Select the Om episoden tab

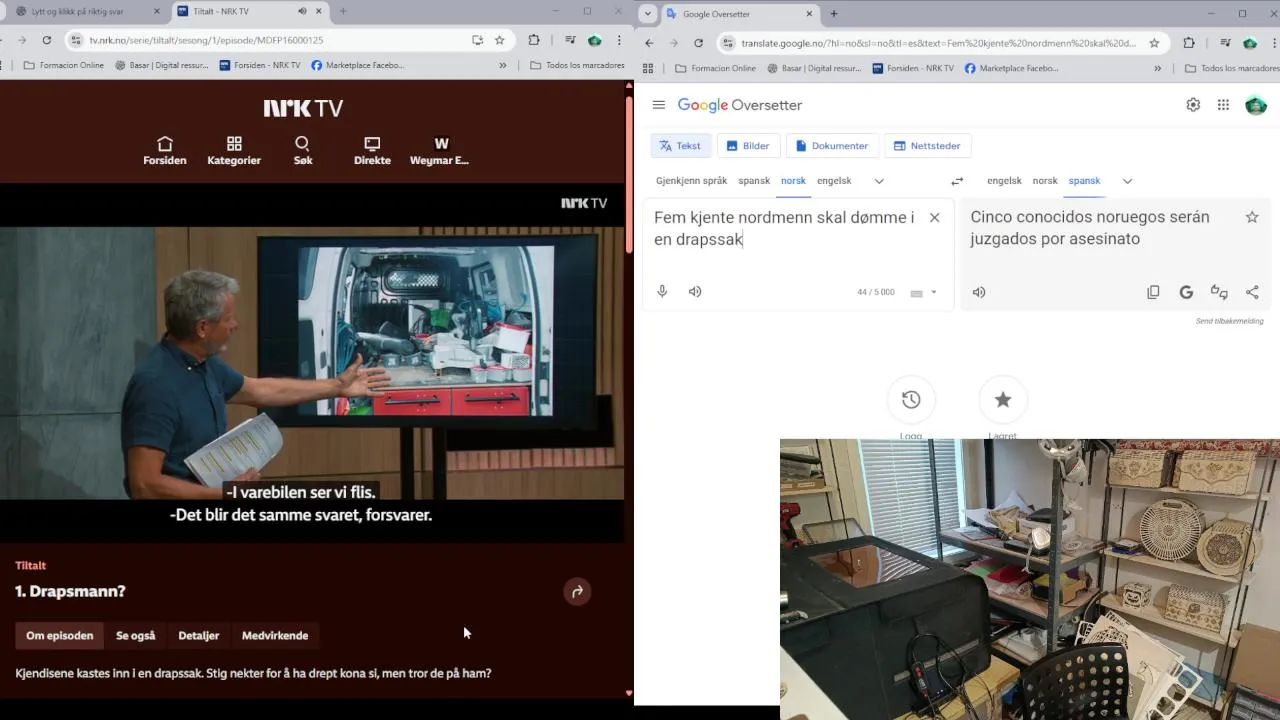point(60,635)
